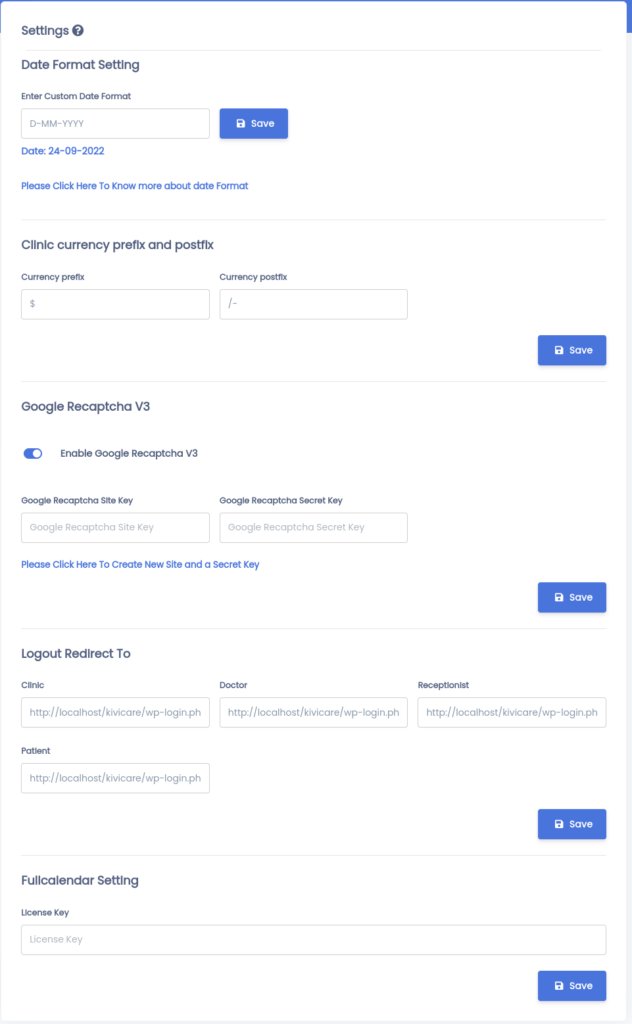
Task: Click the Currency prefix field
Action: [x=116, y=304]
